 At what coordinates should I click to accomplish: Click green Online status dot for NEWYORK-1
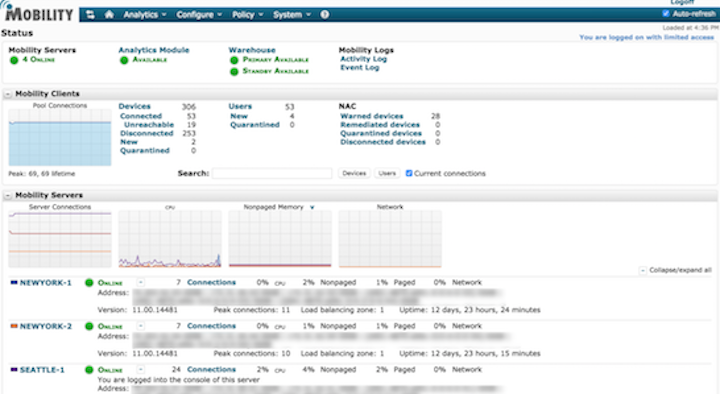[89, 283]
